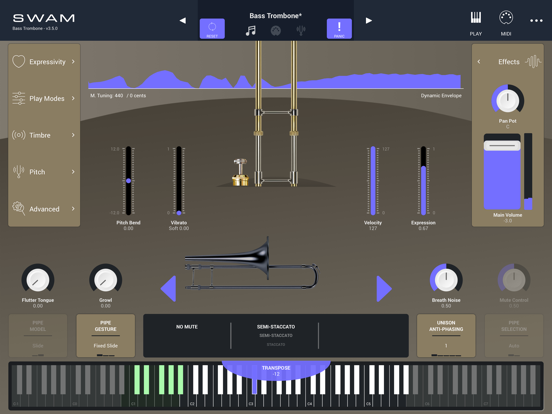Open the three-dots more menu
This screenshot has width=552, height=414.
point(536,21)
